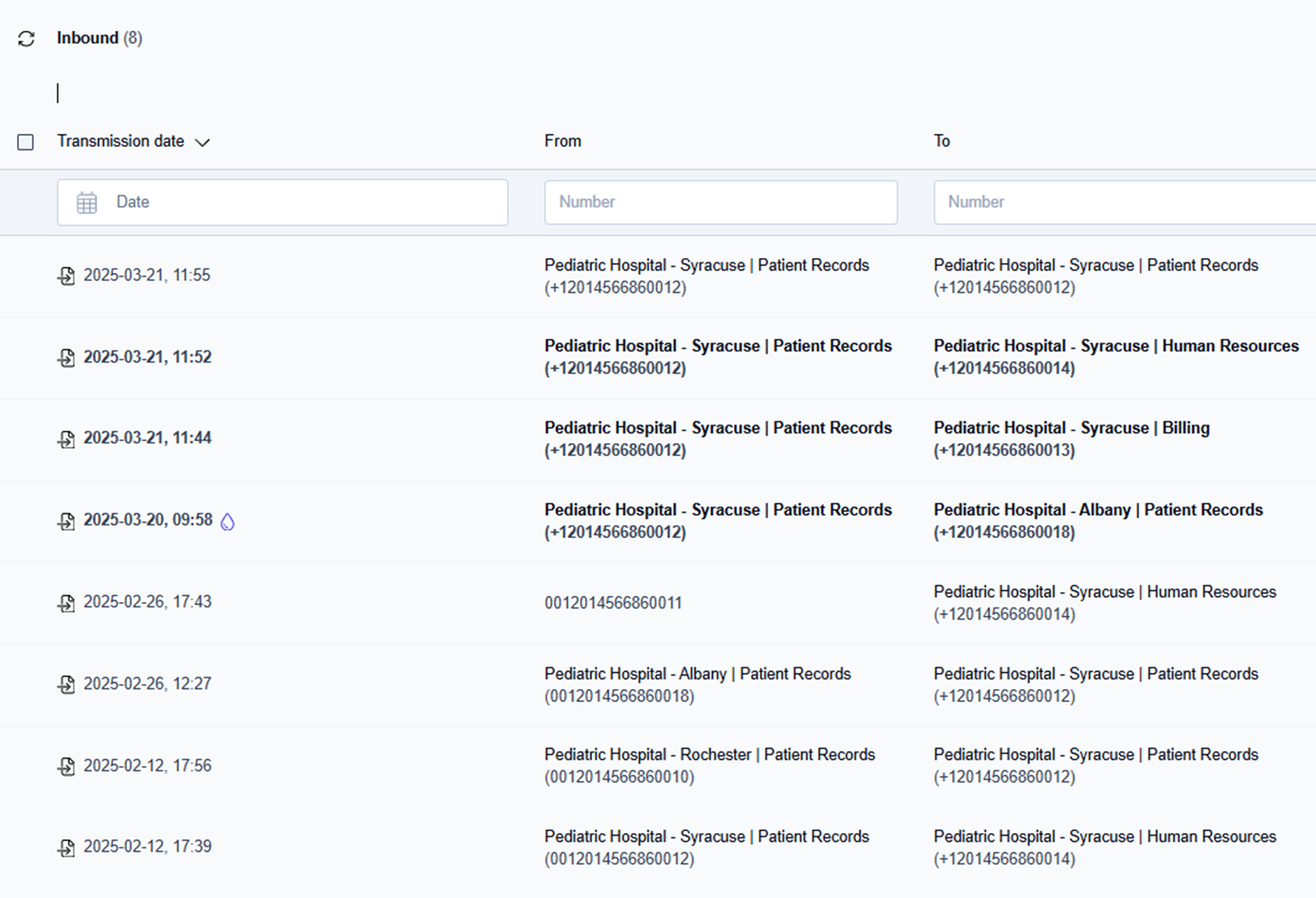Click the From number filter field
This screenshot has width=1316, height=898.
pos(720,203)
